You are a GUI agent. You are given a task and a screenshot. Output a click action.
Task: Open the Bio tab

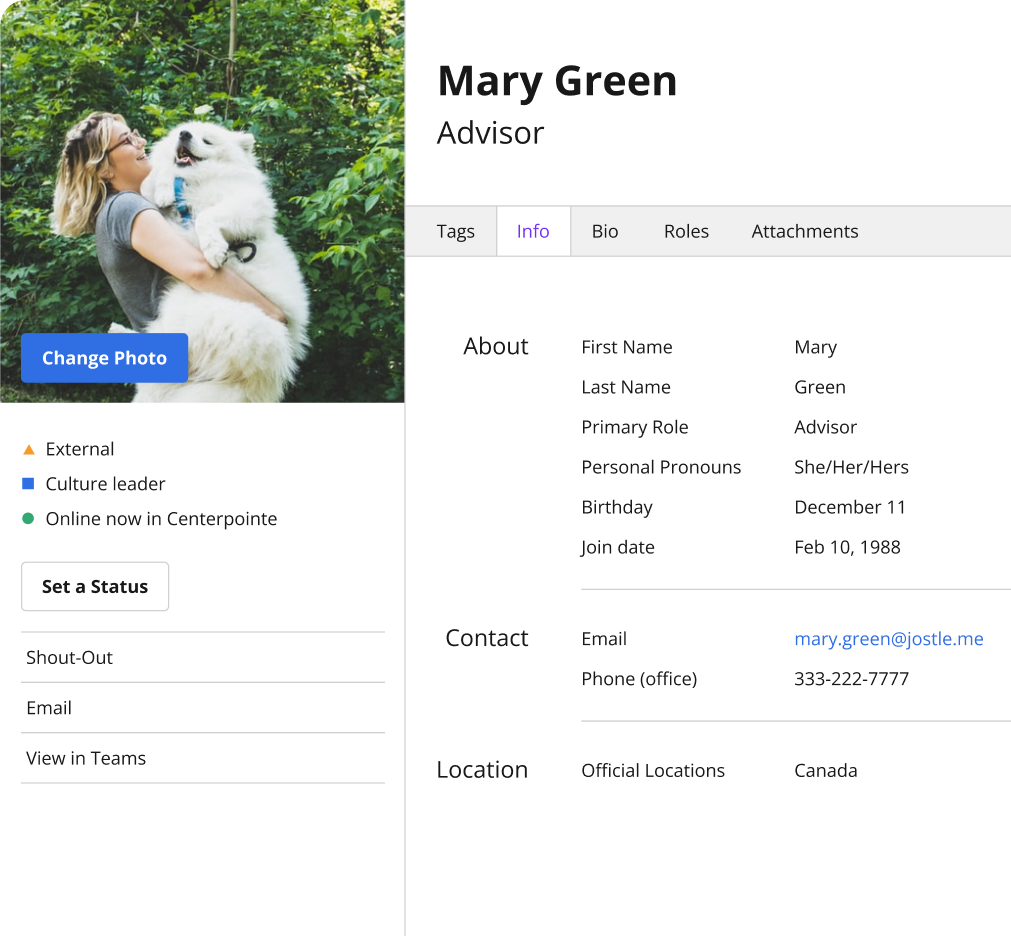click(x=605, y=231)
